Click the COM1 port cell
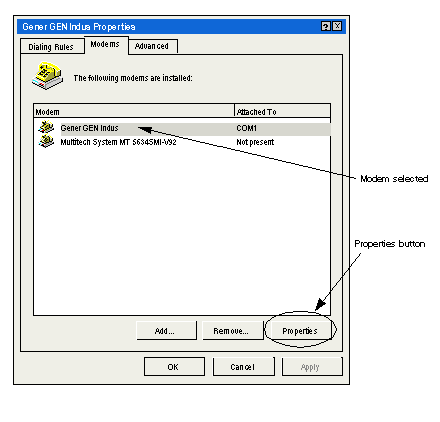This screenshot has height=422, width=440. point(247,128)
